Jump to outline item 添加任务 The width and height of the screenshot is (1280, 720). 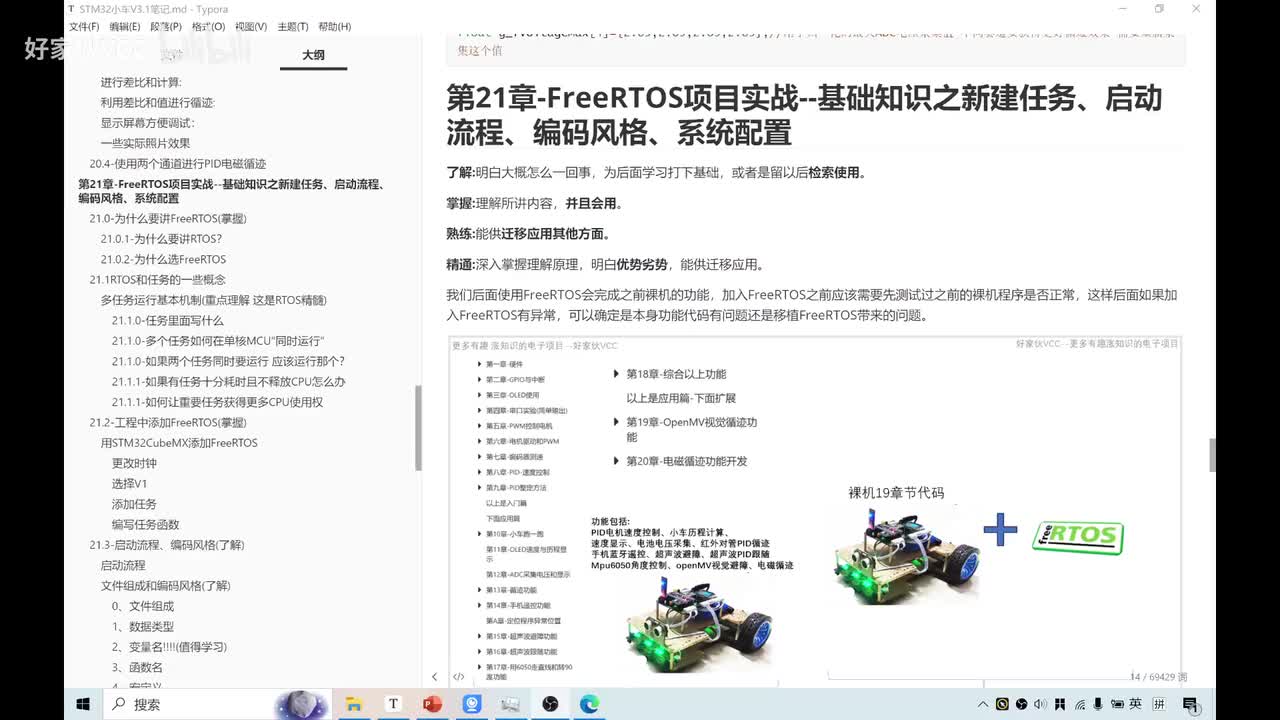[134, 504]
